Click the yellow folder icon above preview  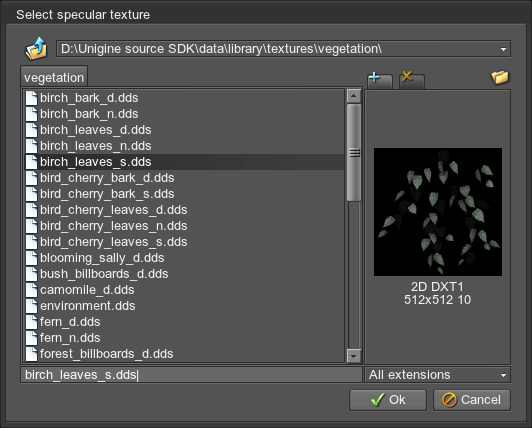click(500, 77)
